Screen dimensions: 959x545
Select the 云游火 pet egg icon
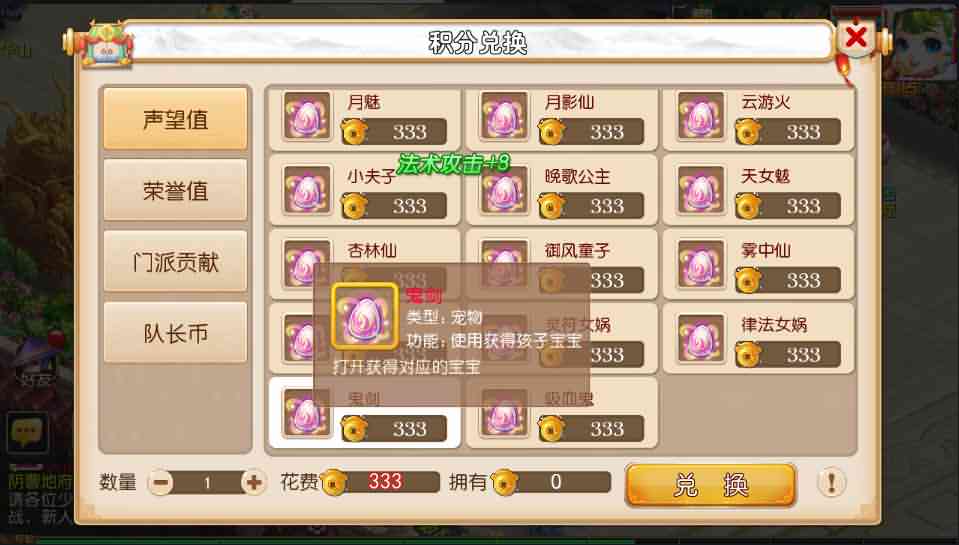pyautogui.click(x=701, y=115)
